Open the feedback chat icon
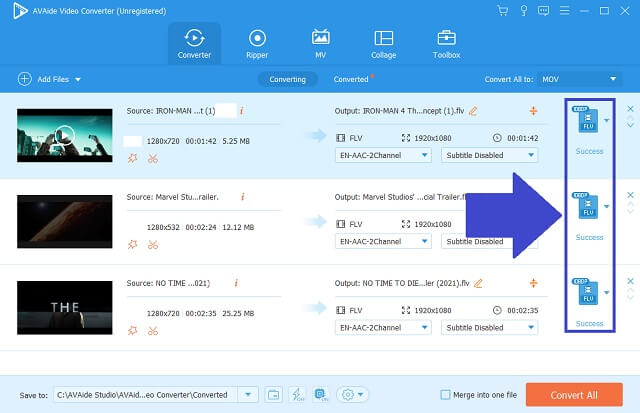Viewport: 640px width, 413px height. click(x=543, y=11)
